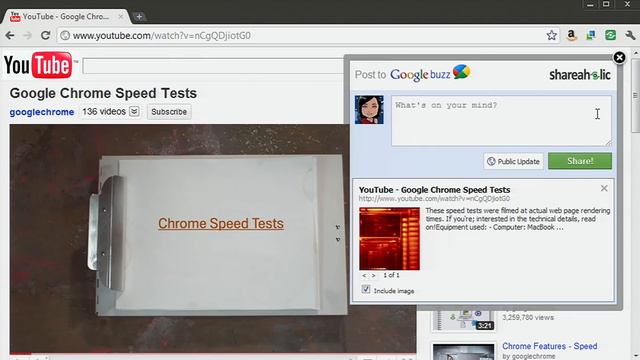Image resolution: width=640 pixels, height=360 pixels.
Task: Open the Chrome wrench menu
Action: (630, 36)
